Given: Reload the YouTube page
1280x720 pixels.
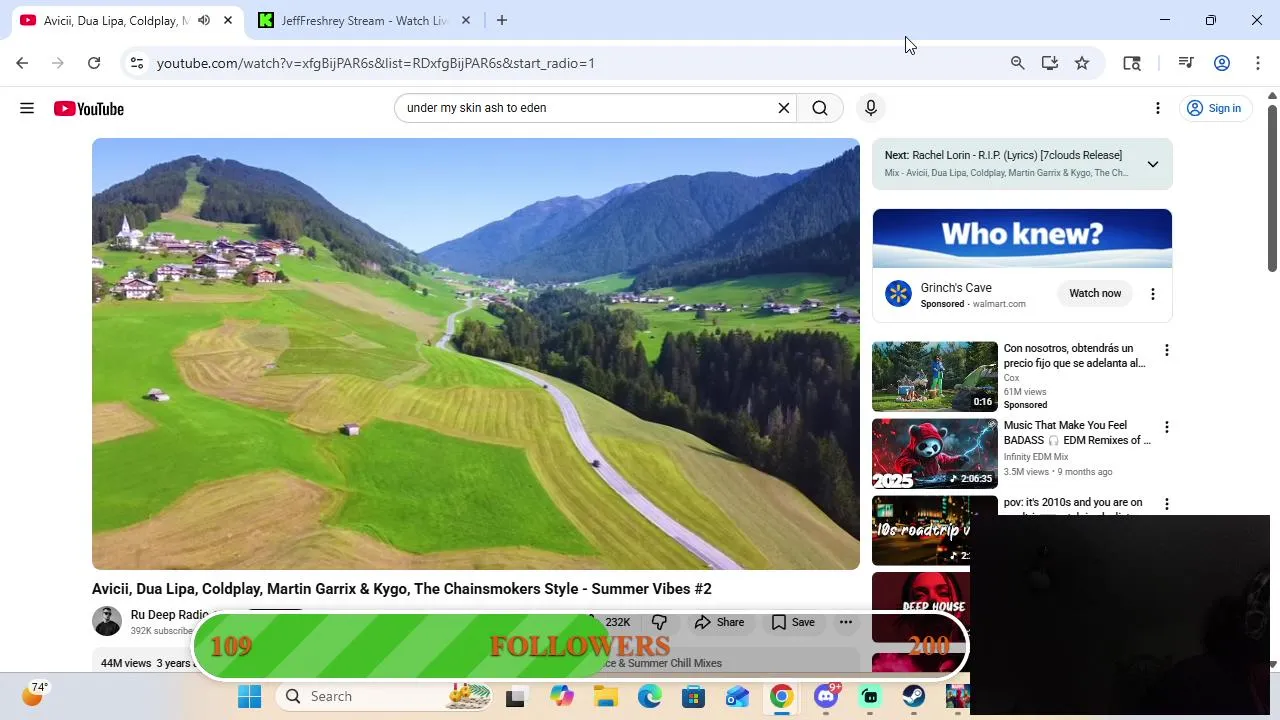Looking at the screenshot, I should (x=94, y=63).
